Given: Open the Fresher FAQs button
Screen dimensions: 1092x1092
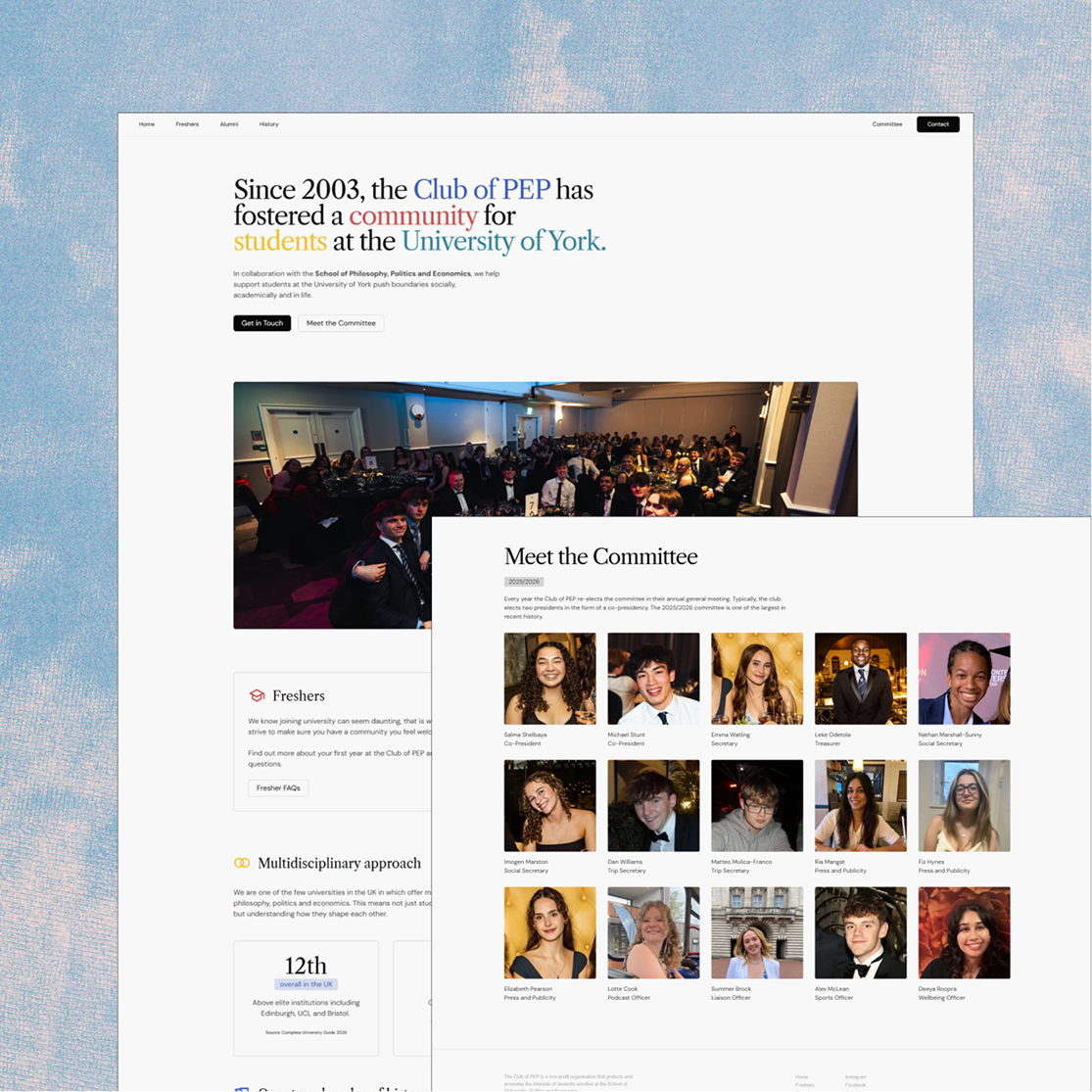Looking at the screenshot, I should [278, 787].
